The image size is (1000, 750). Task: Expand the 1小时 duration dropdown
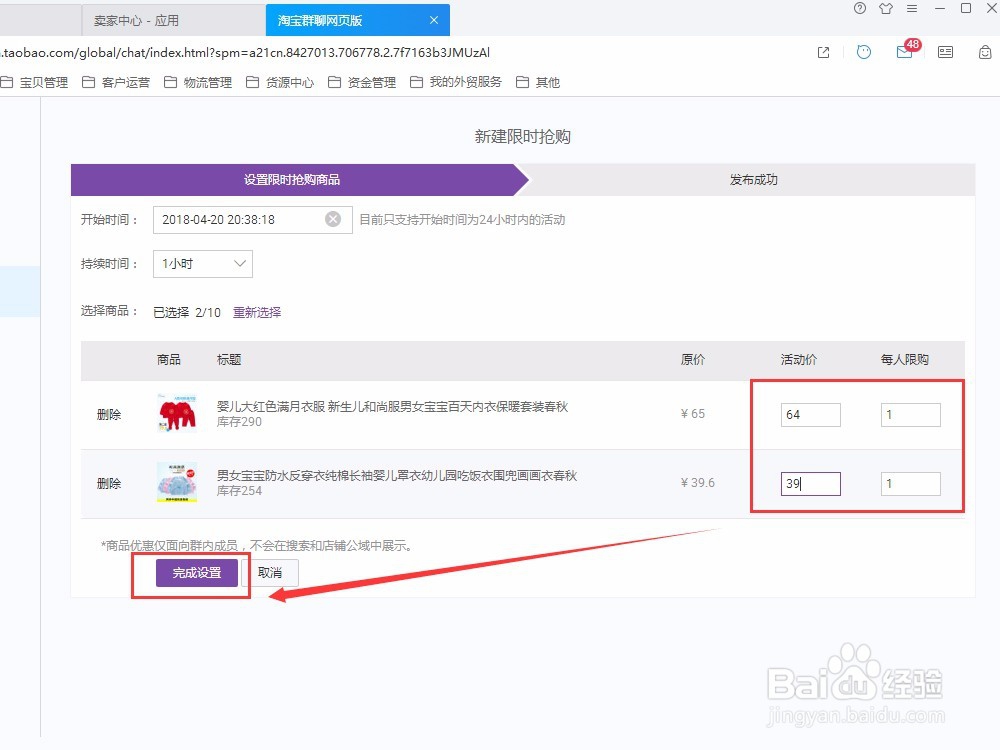click(202, 263)
